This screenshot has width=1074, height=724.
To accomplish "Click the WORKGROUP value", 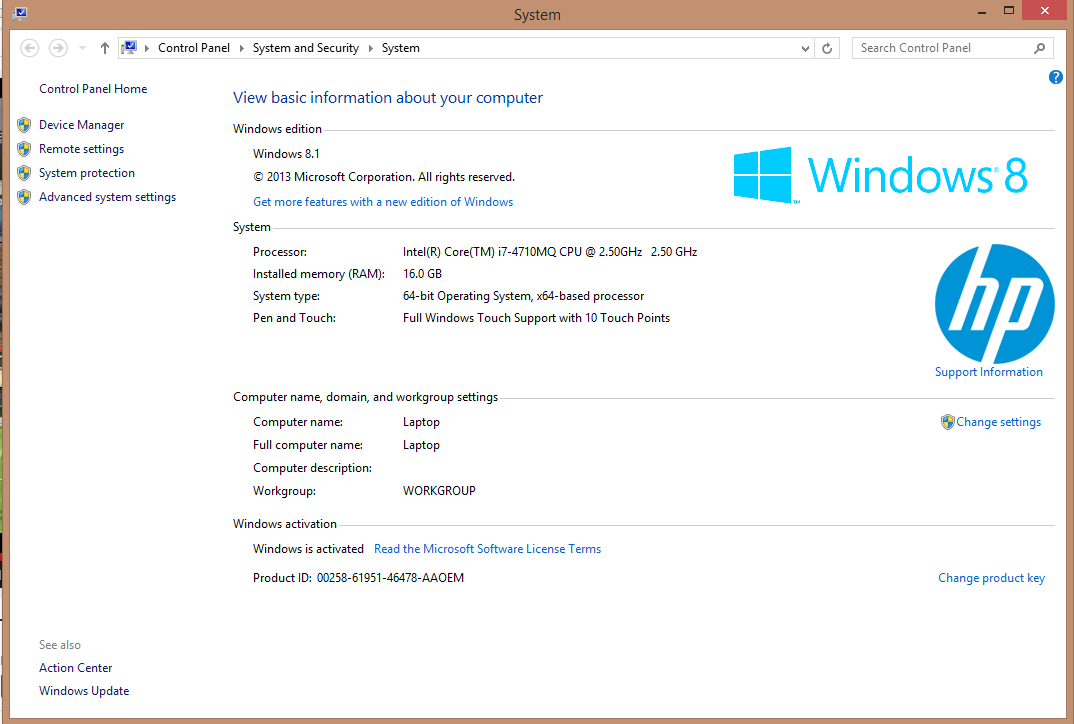I will tap(439, 490).
